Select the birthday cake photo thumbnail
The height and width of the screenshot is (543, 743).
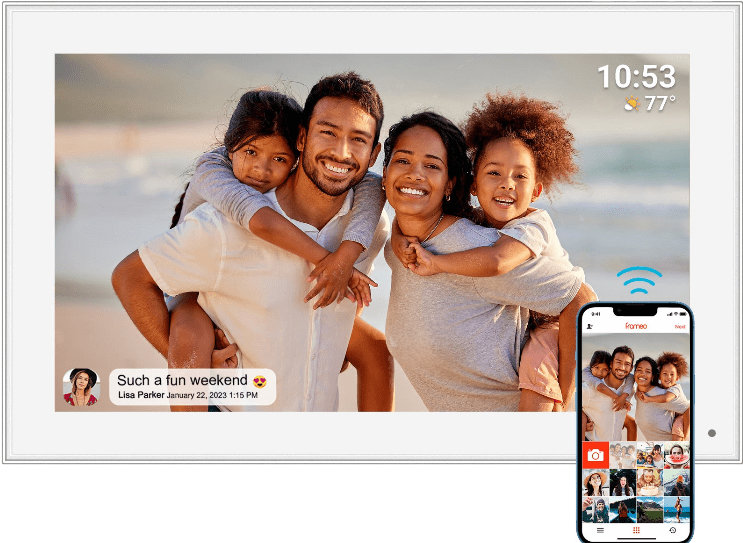pyautogui.click(x=649, y=482)
